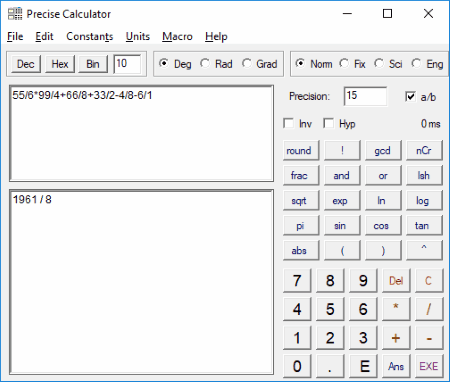Click the frac function button

click(301, 176)
